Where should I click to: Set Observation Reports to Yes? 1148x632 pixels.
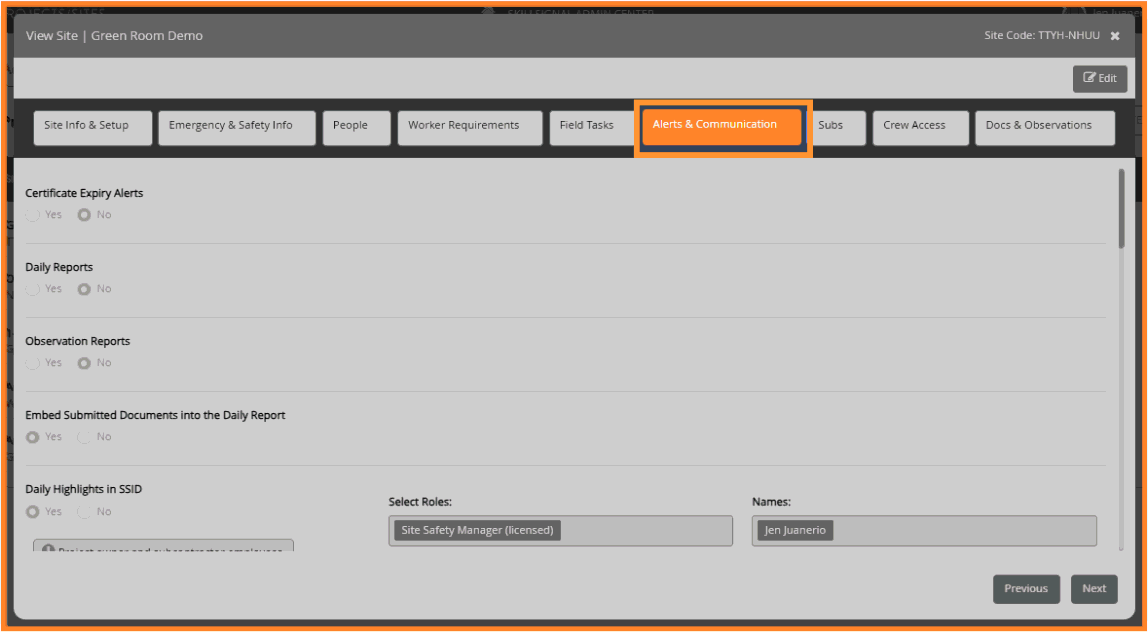[32, 363]
